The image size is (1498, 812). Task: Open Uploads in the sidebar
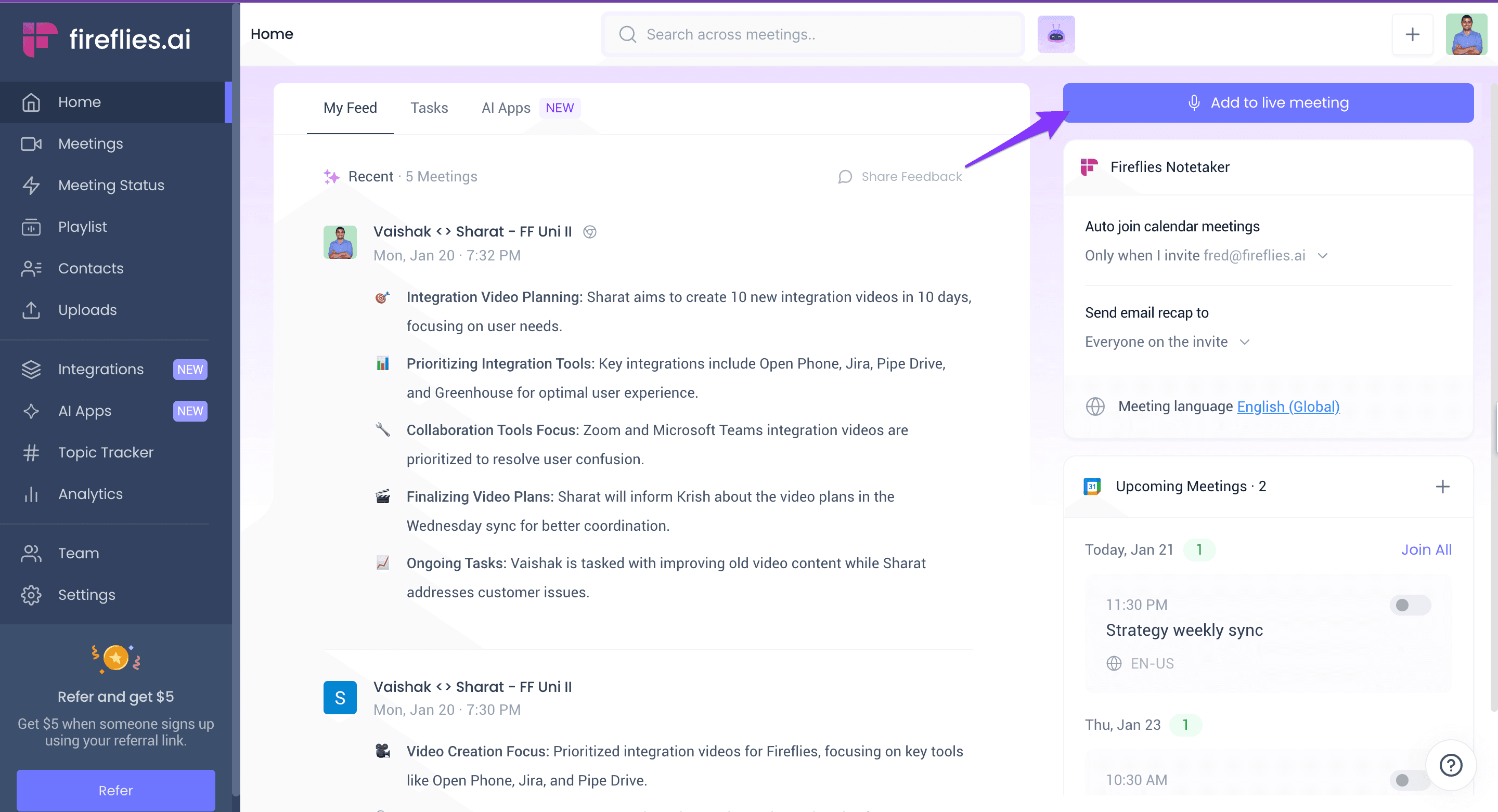click(115, 310)
